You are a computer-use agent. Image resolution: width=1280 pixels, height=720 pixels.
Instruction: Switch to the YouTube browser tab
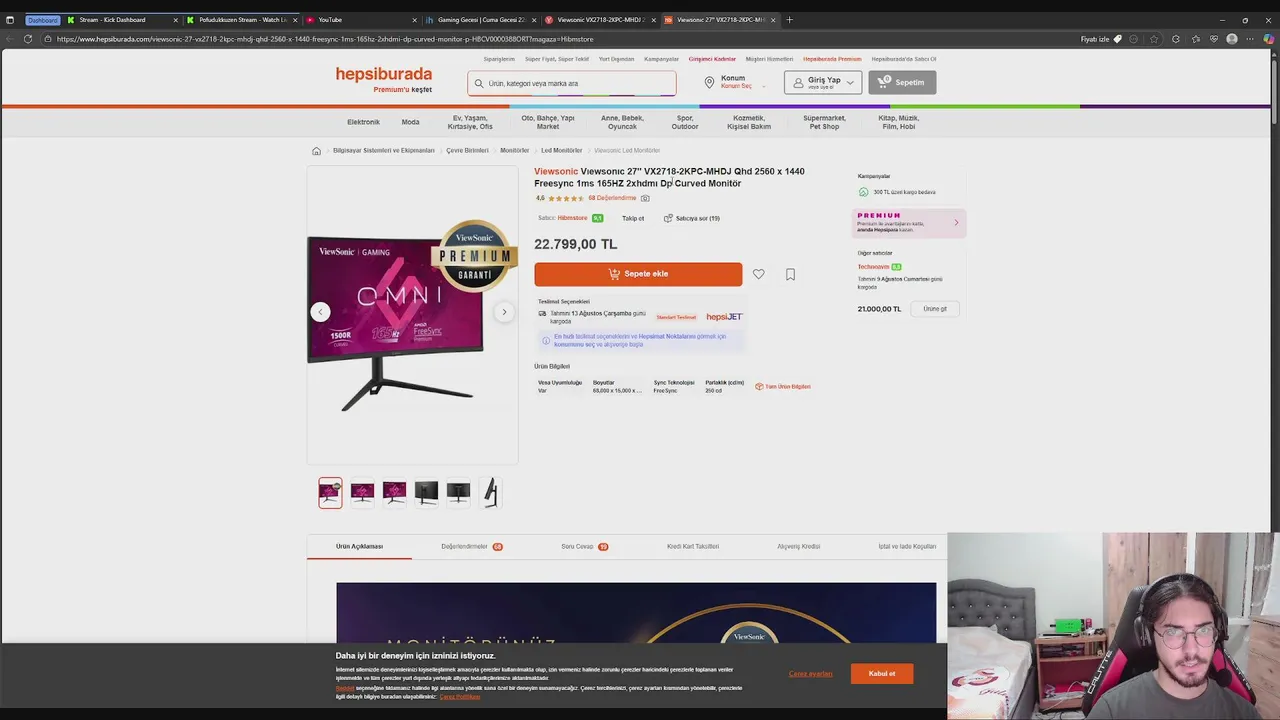[x=360, y=20]
